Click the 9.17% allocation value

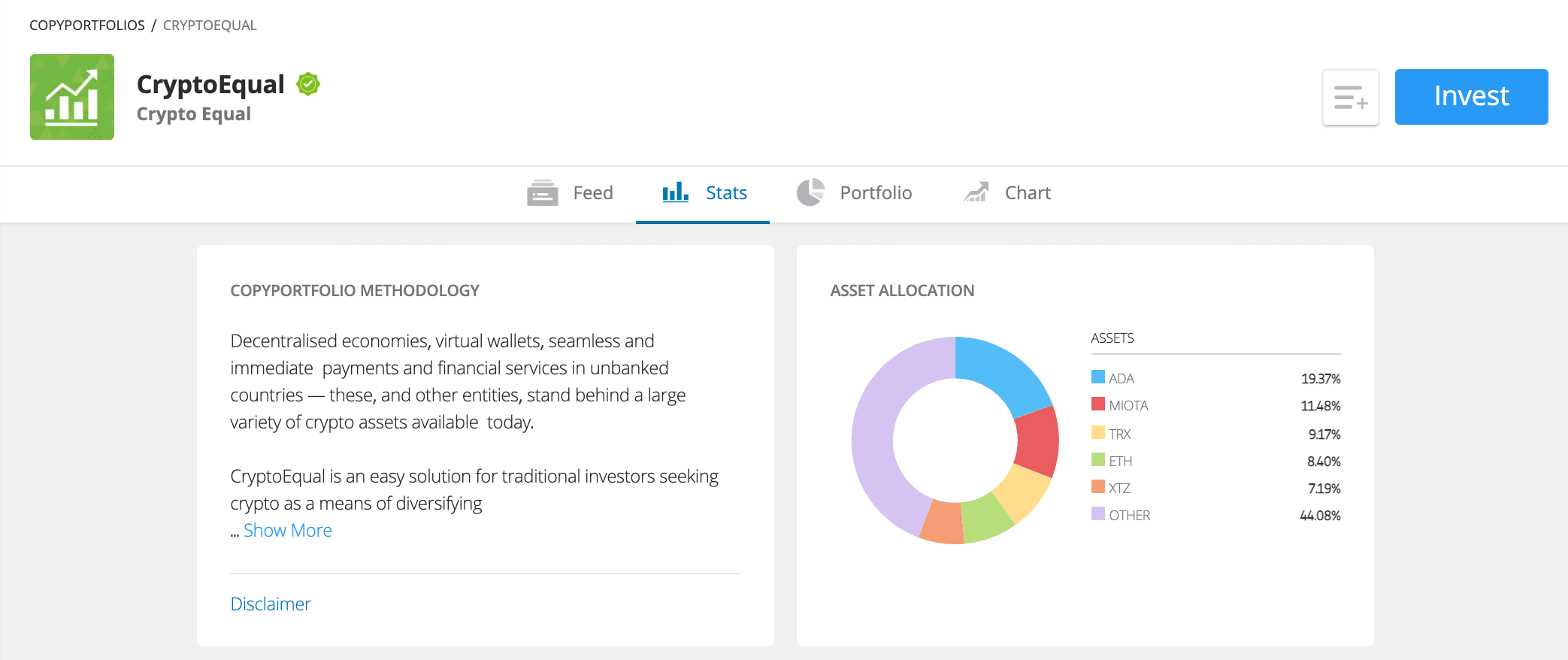(x=1324, y=434)
